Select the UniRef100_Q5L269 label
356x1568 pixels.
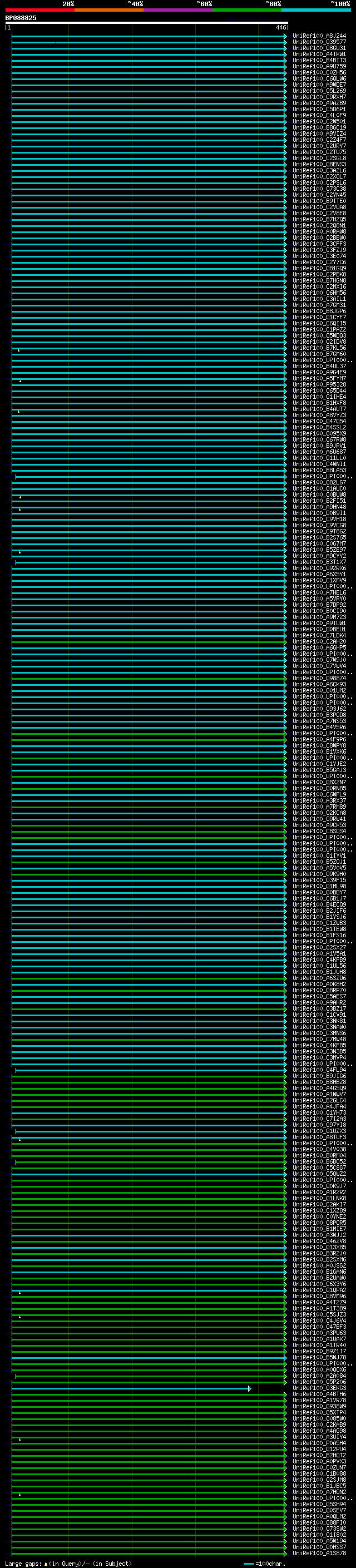(319, 91)
